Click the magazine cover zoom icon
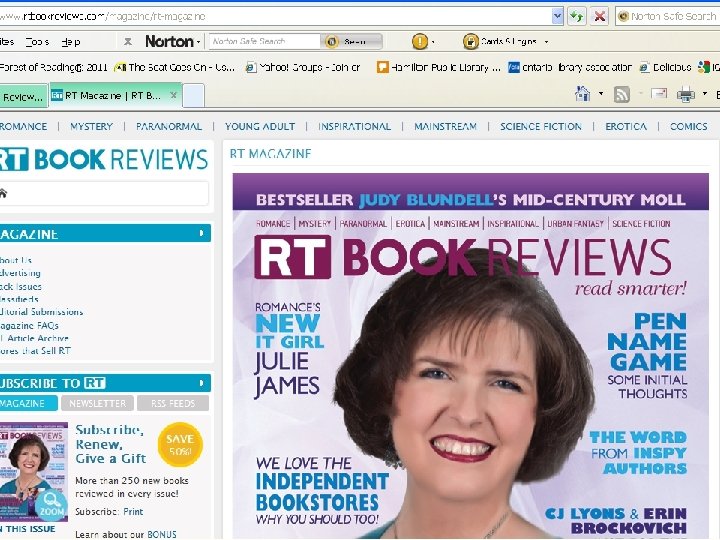Image resolution: width=720 pixels, height=540 pixels. (51, 503)
